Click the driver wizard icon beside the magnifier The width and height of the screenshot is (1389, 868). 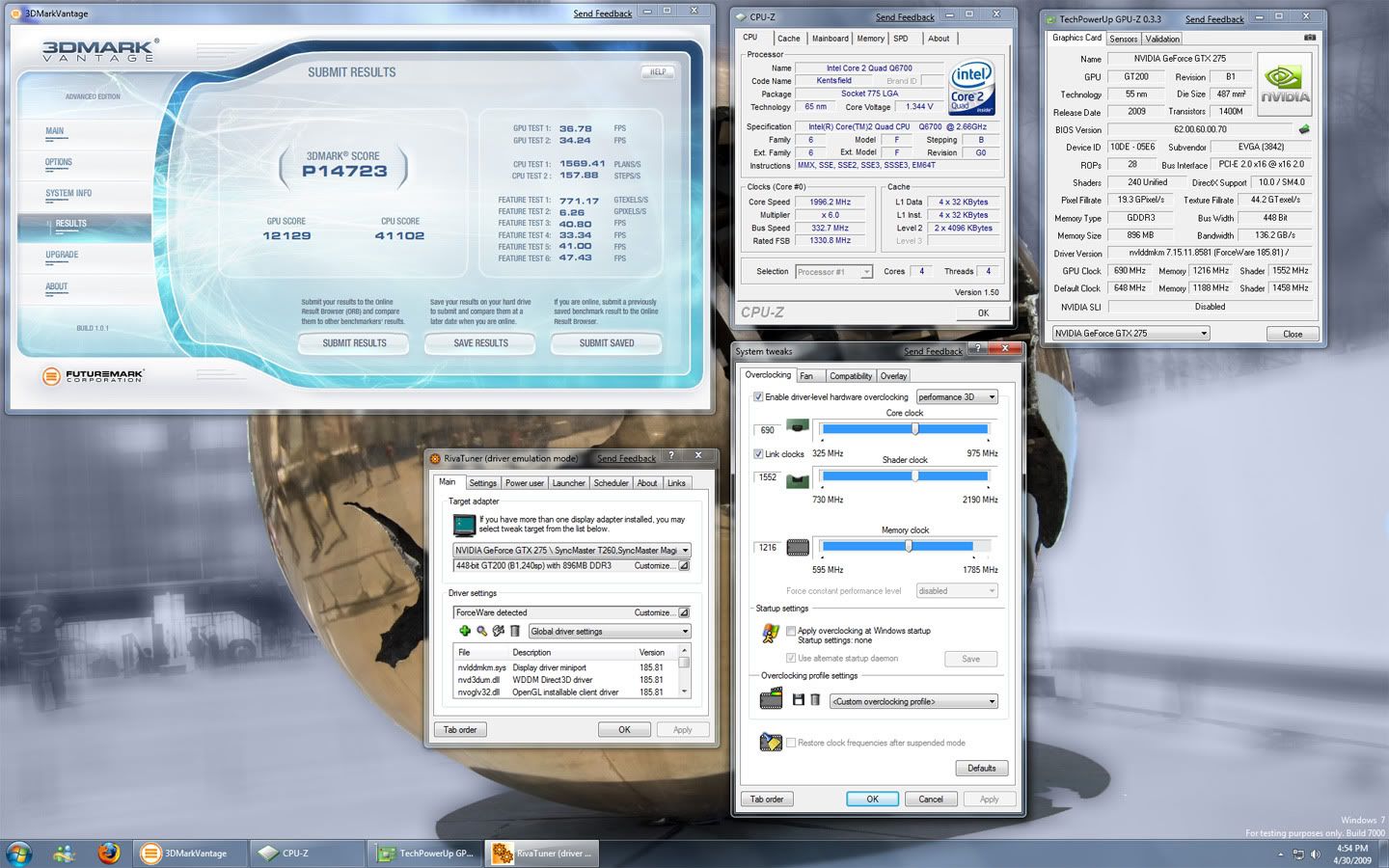[498, 631]
